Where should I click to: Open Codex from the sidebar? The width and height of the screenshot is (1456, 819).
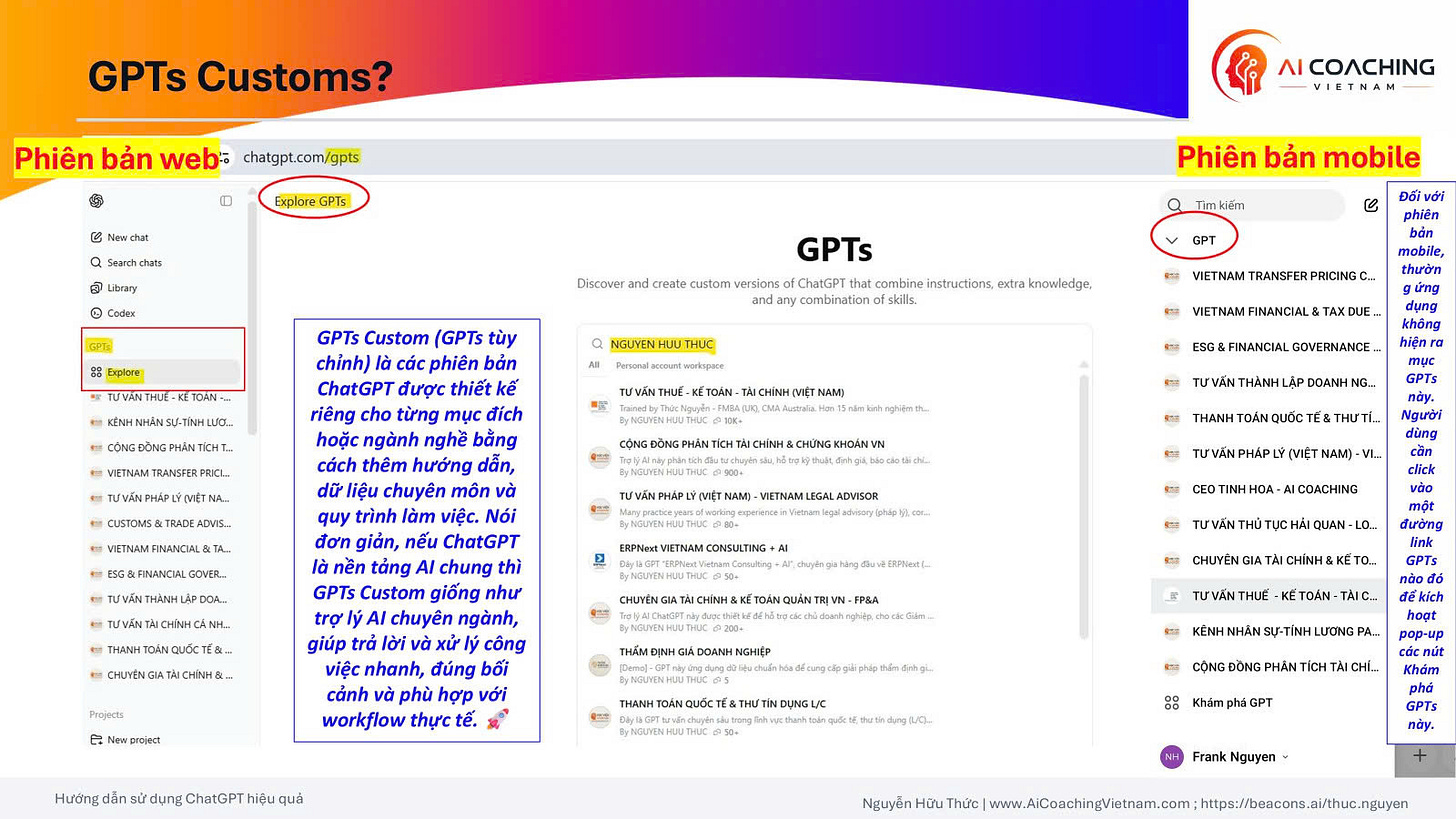point(113,313)
